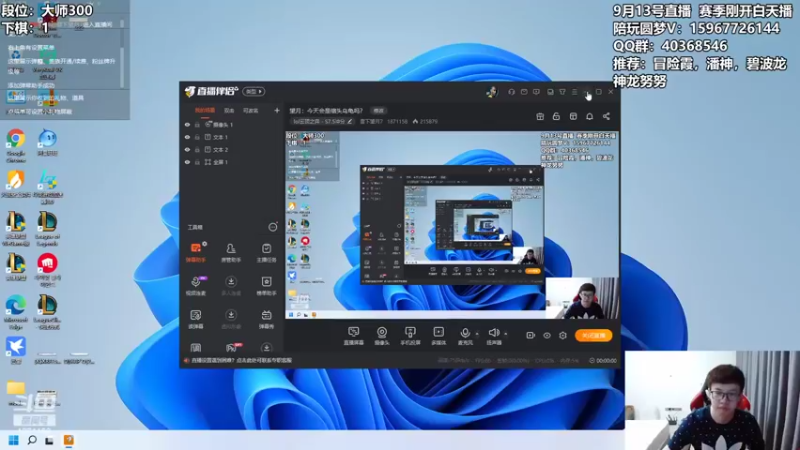Screen dimensions: 800x450
Task: Click the 00:00:00 stream timer
Action: coord(603,360)
